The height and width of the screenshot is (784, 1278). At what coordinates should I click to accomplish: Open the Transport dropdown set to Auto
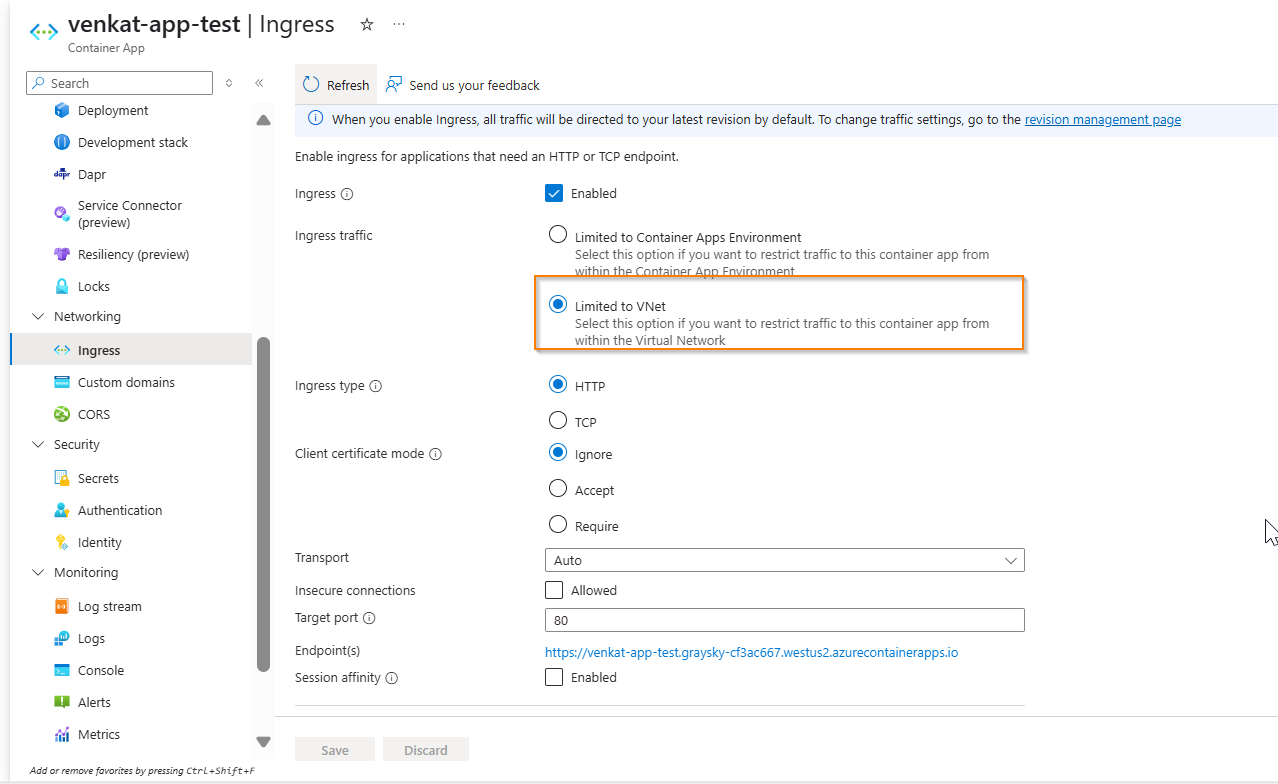point(785,560)
